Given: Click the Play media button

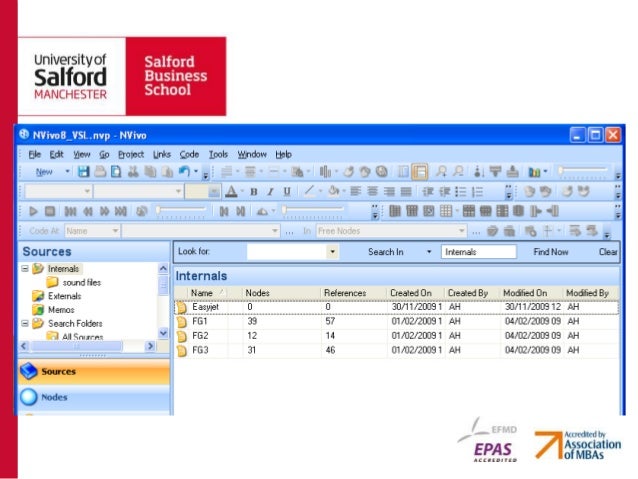Looking at the screenshot, I should click(x=33, y=211).
